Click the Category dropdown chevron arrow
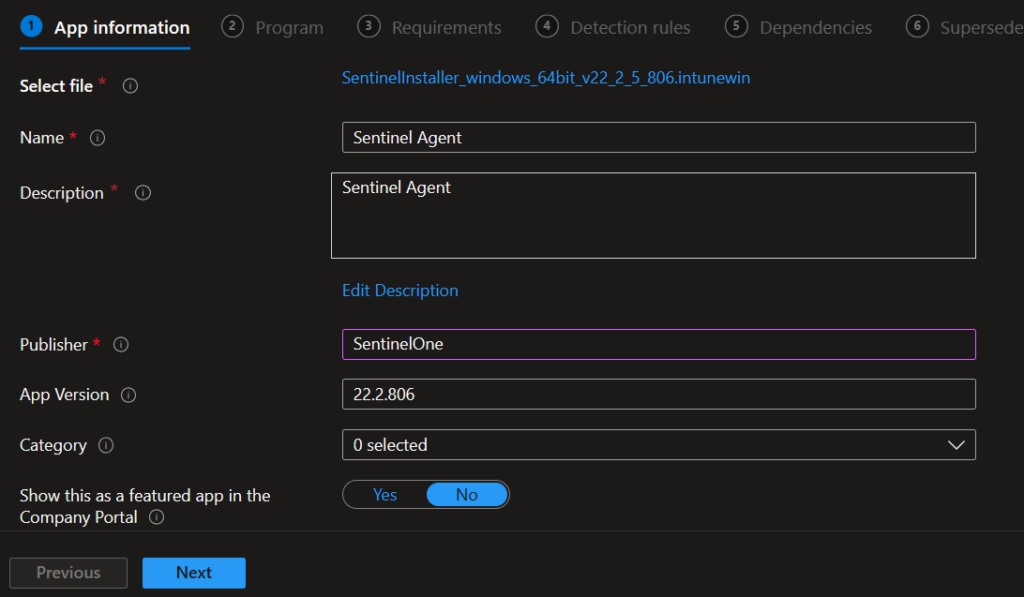The image size is (1024, 597). tap(956, 445)
